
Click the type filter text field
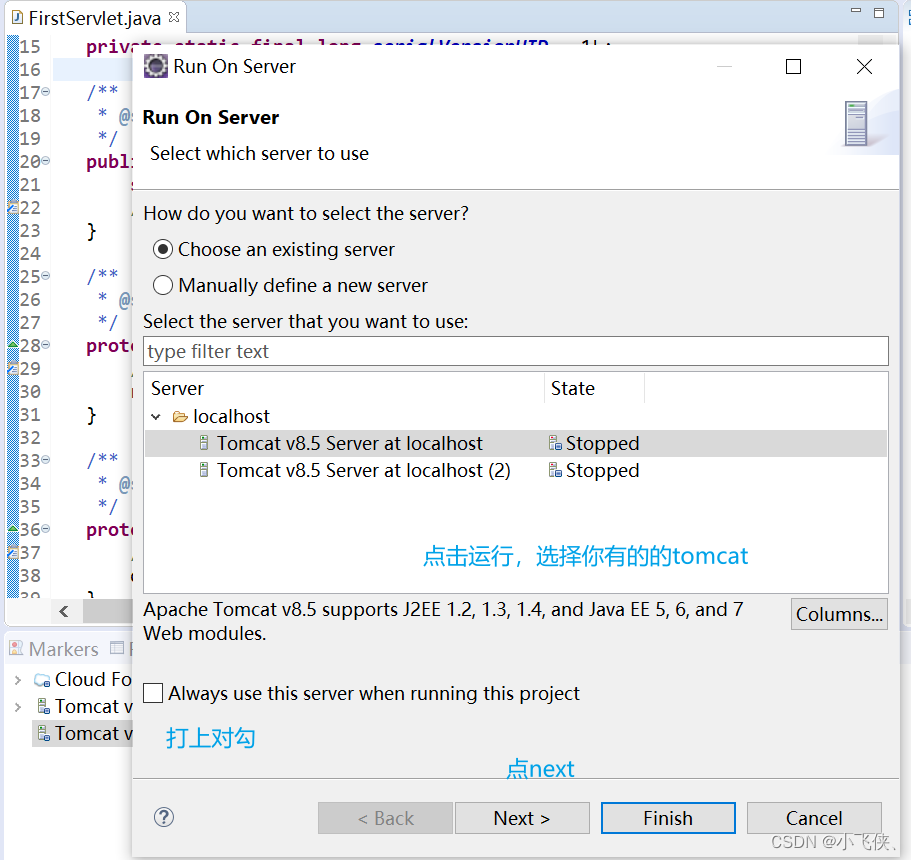click(x=515, y=352)
